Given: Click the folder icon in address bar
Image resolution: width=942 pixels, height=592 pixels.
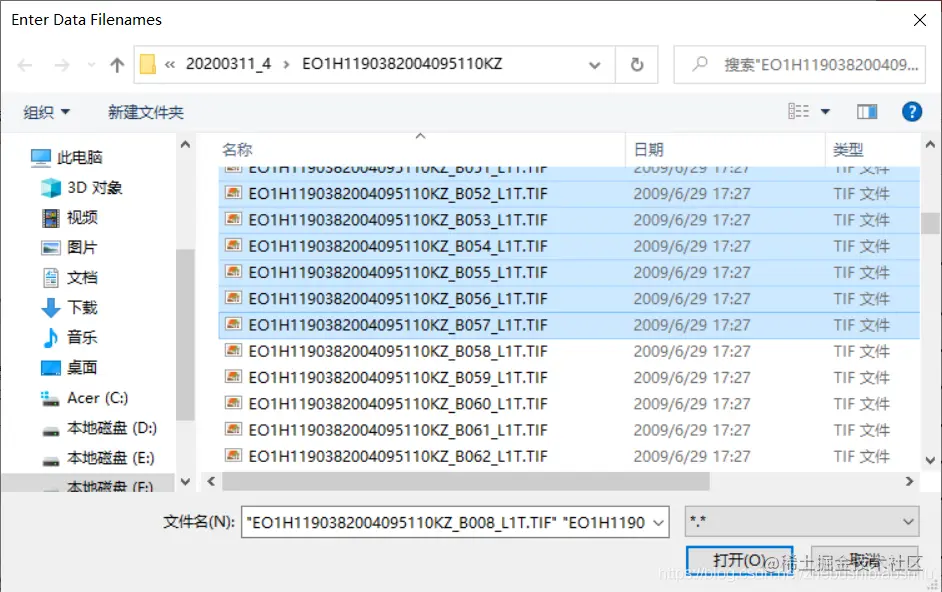Looking at the screenshot, I should tap(148, 64).
